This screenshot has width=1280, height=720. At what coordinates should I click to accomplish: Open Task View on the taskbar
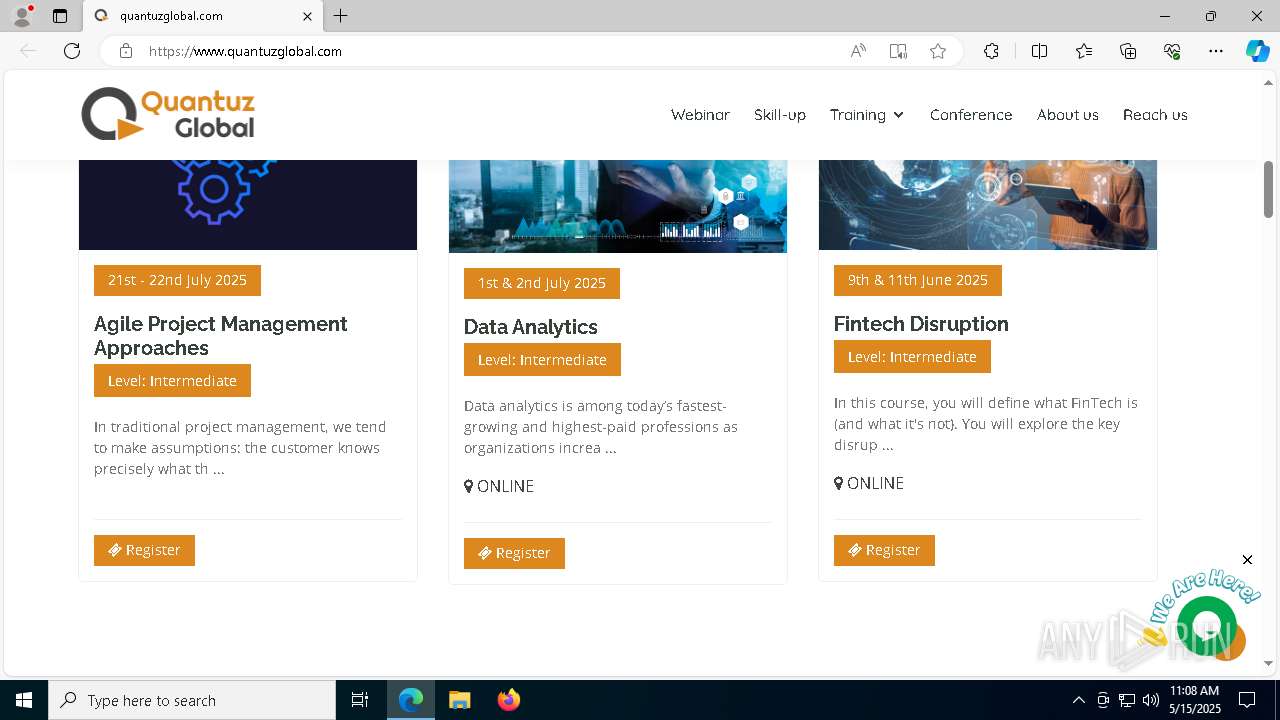coord(360,700)
